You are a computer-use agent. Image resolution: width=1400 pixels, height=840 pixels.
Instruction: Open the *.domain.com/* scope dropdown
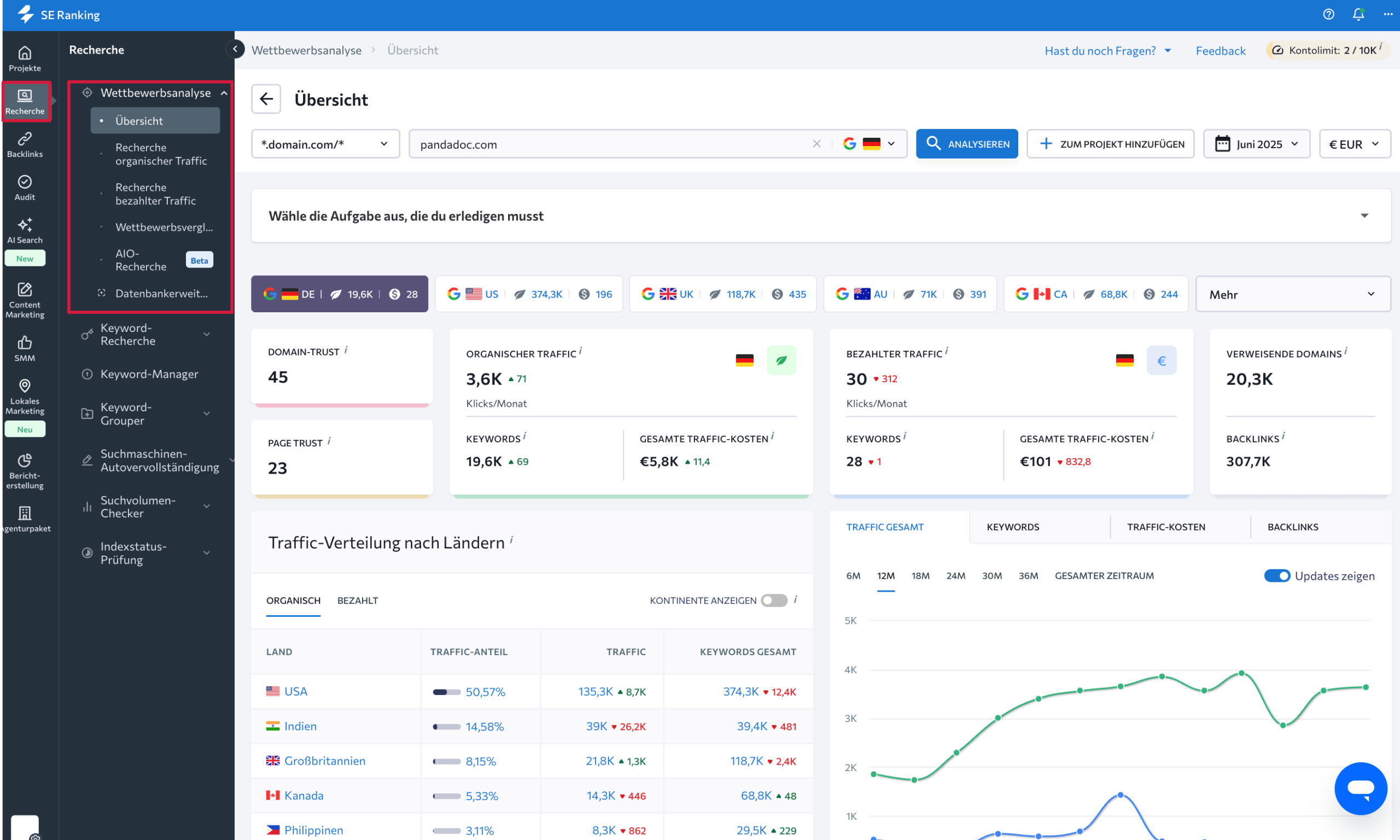pyautogui.click(x=325, y=144)
